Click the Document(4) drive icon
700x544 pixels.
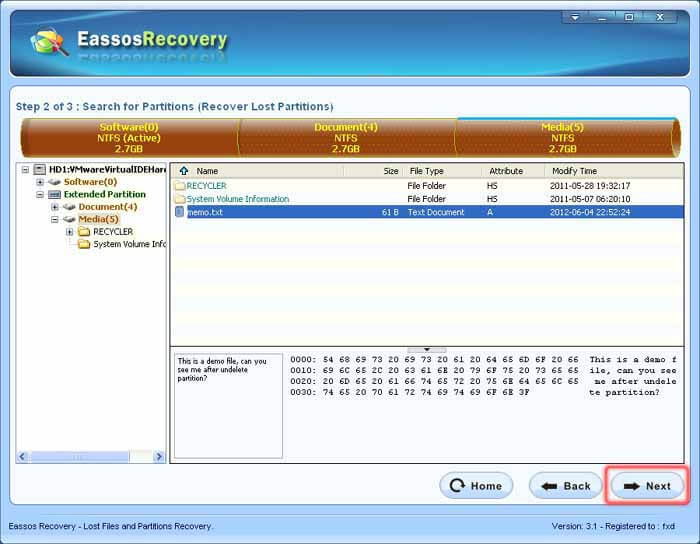[x=69, y=207]
